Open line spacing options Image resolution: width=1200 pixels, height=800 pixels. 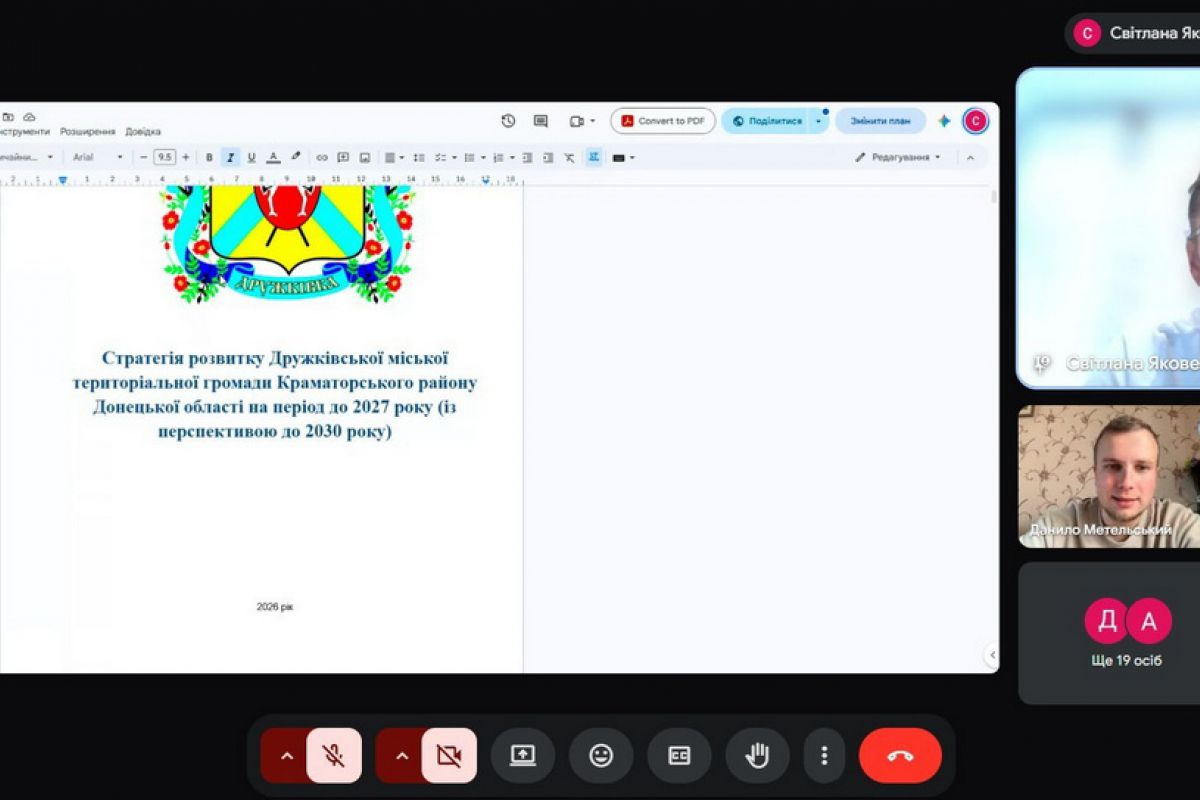click(x=419, y=157)
